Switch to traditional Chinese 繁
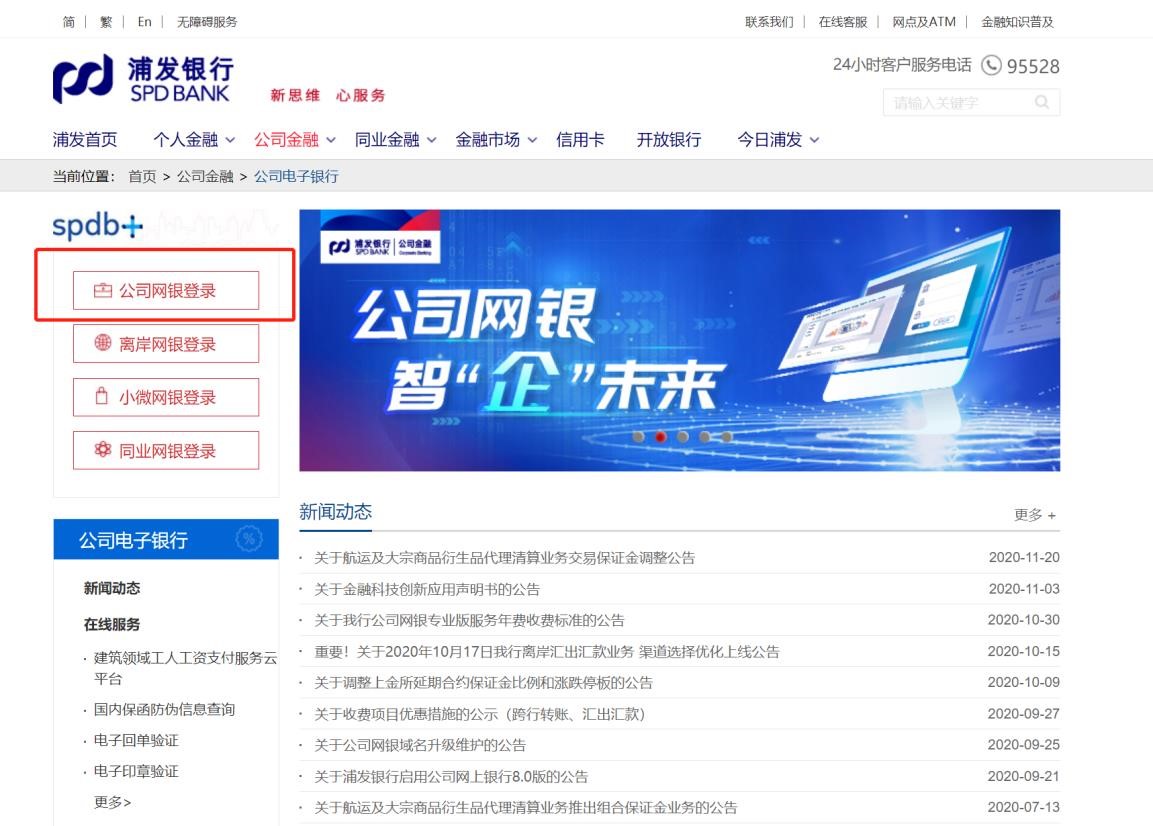This screenshot has width=1153, height=826. [x=106, y=22]
